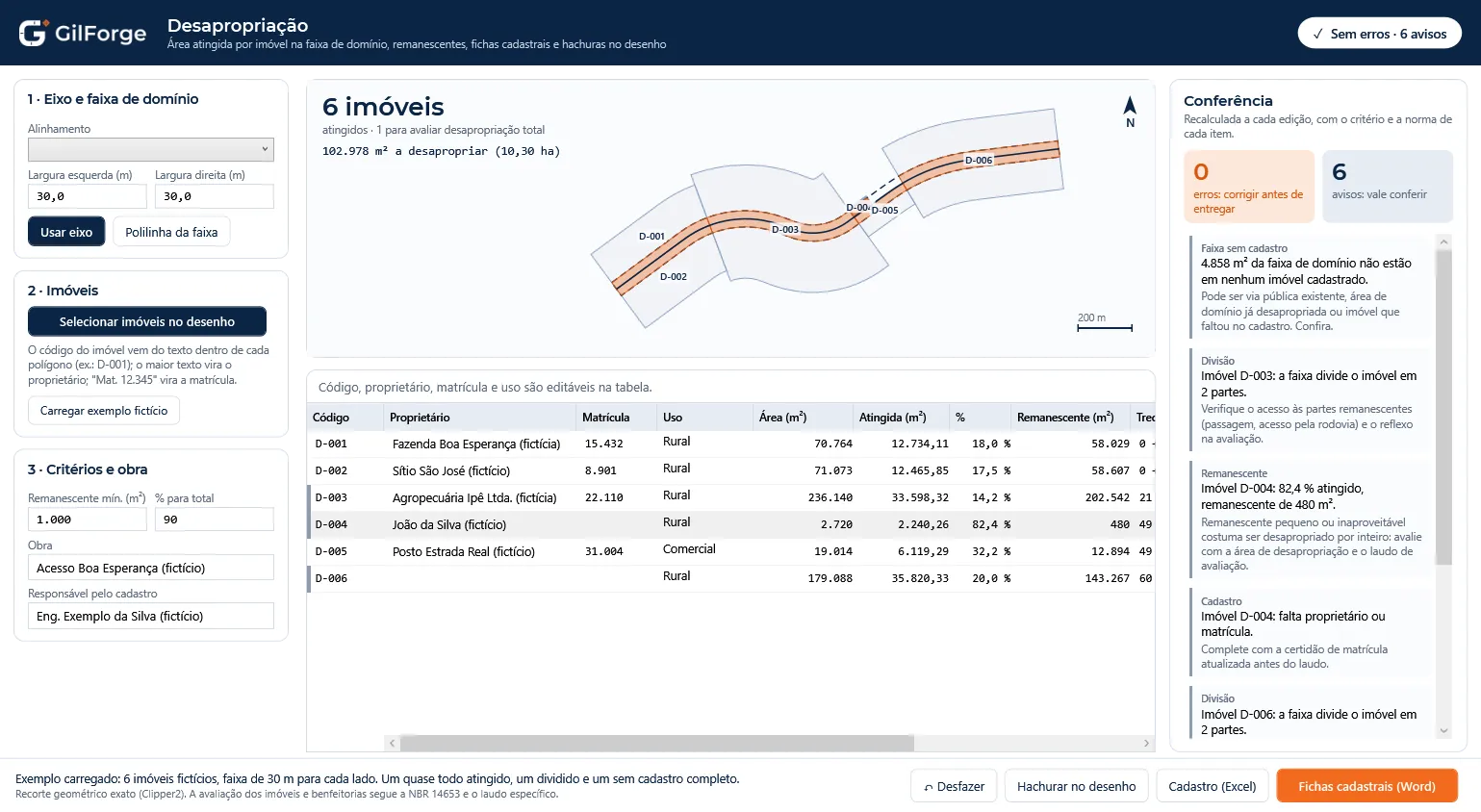Export Cadastro (Excel)

(1213, 786)
